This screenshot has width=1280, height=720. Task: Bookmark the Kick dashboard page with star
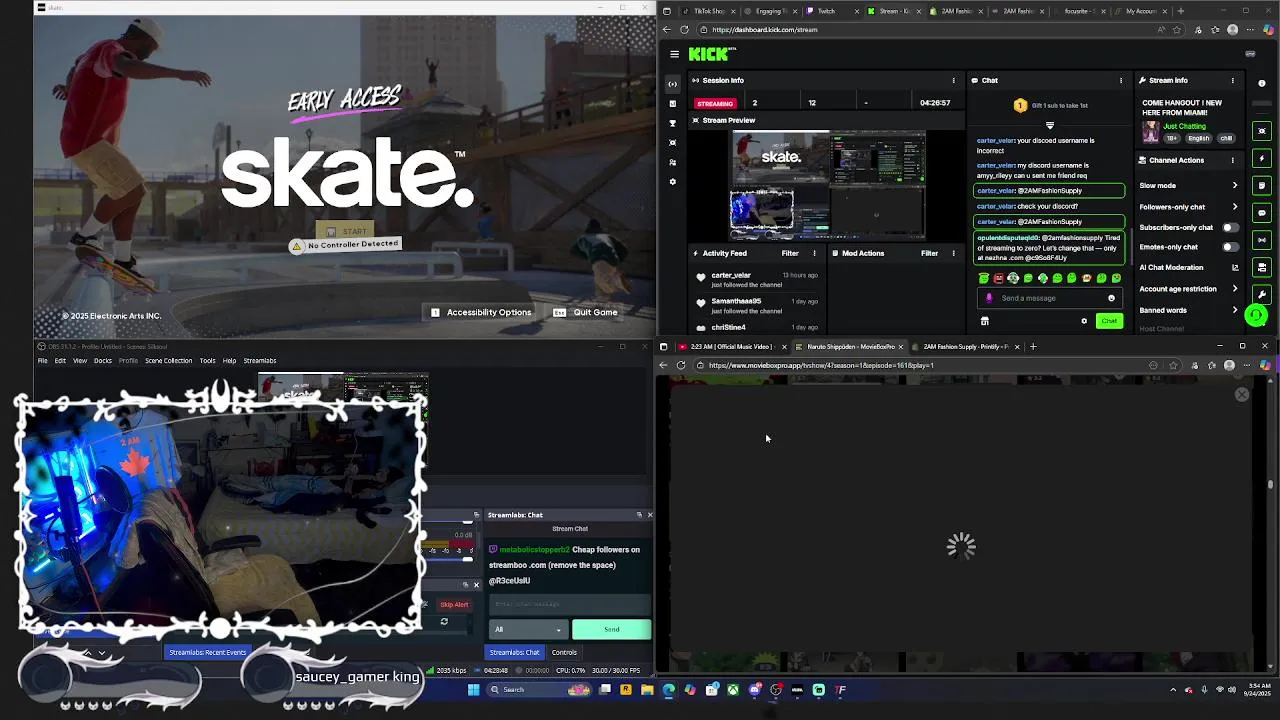click(1177, 29)
